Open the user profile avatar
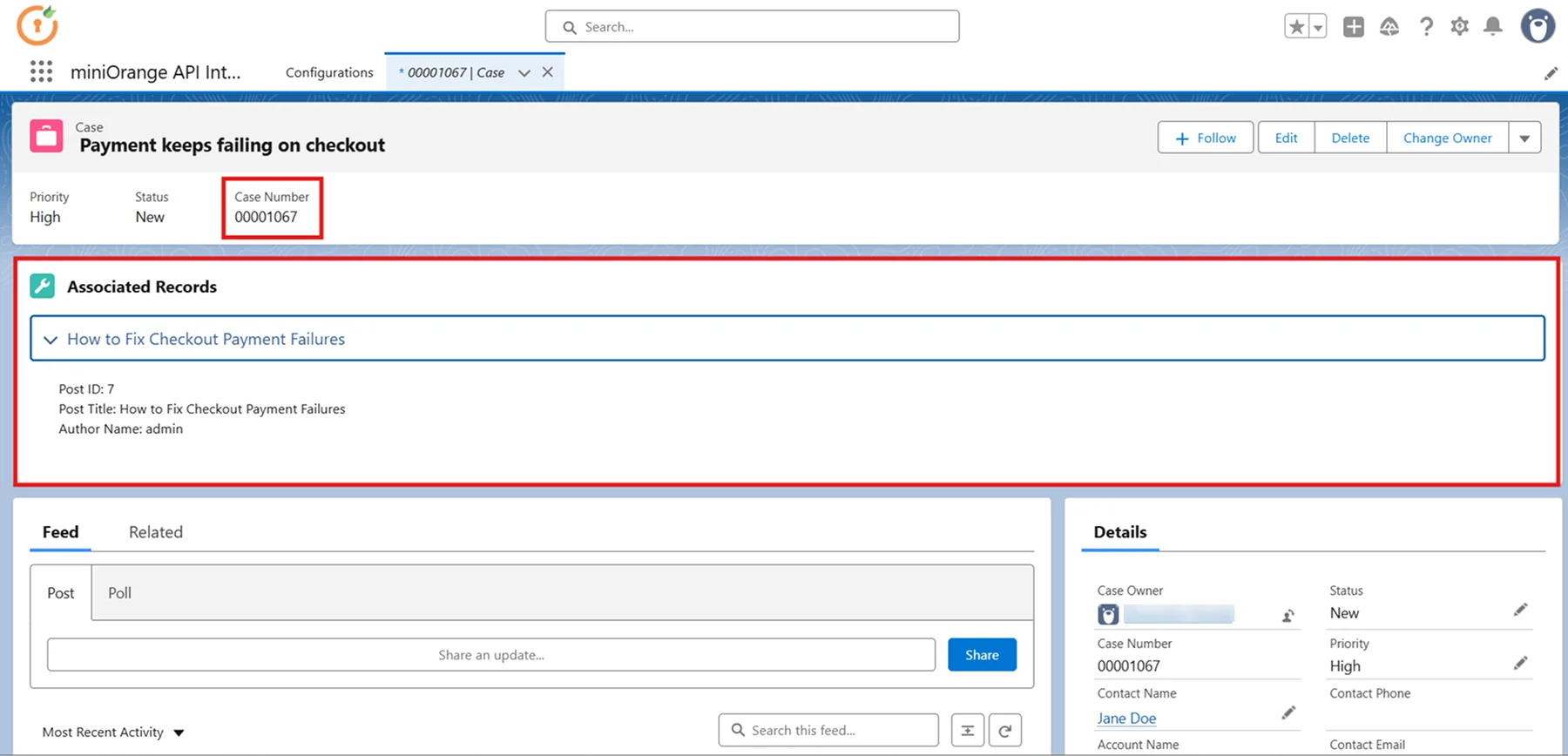The height and width of the screenshot is (756, 1568). pyautogui.click(x=1538, y=26)
